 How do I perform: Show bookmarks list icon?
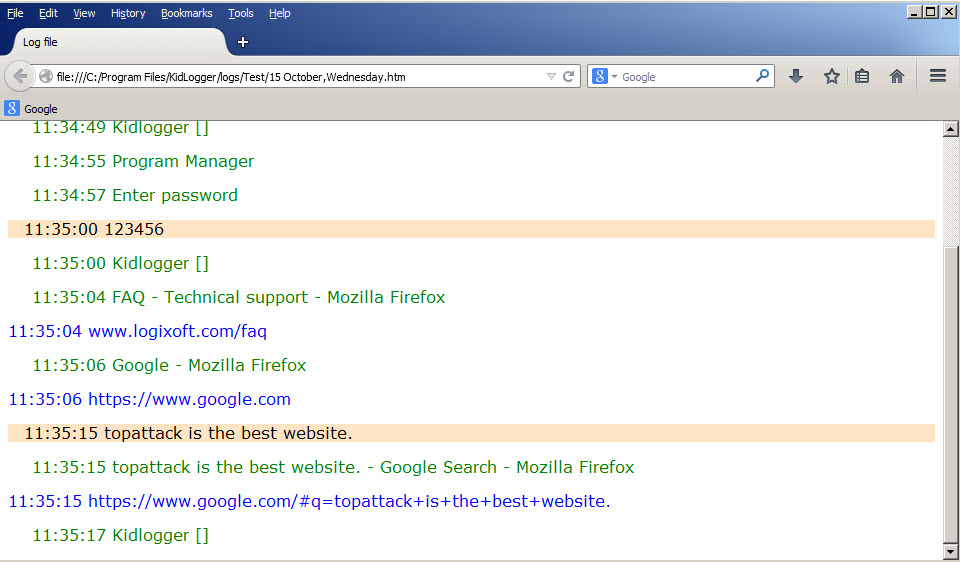point(862,77)
